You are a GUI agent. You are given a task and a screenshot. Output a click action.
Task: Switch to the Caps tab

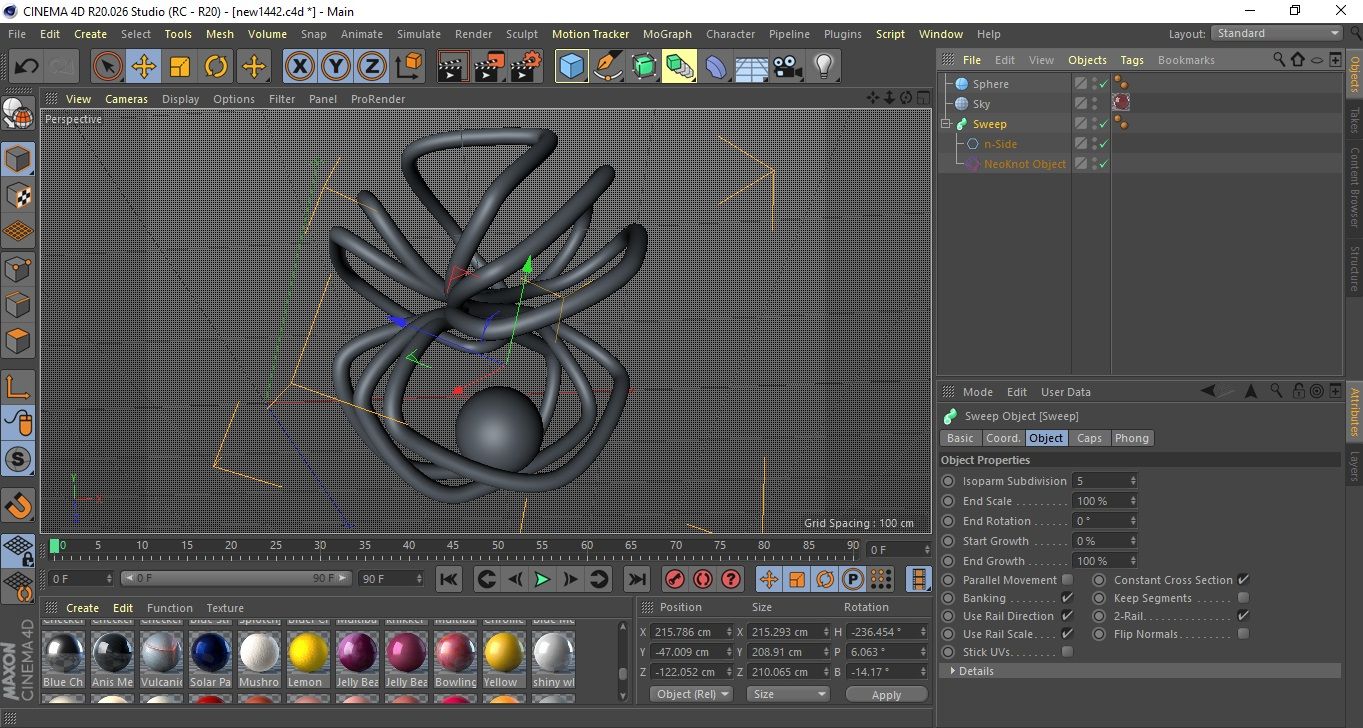1089,438
